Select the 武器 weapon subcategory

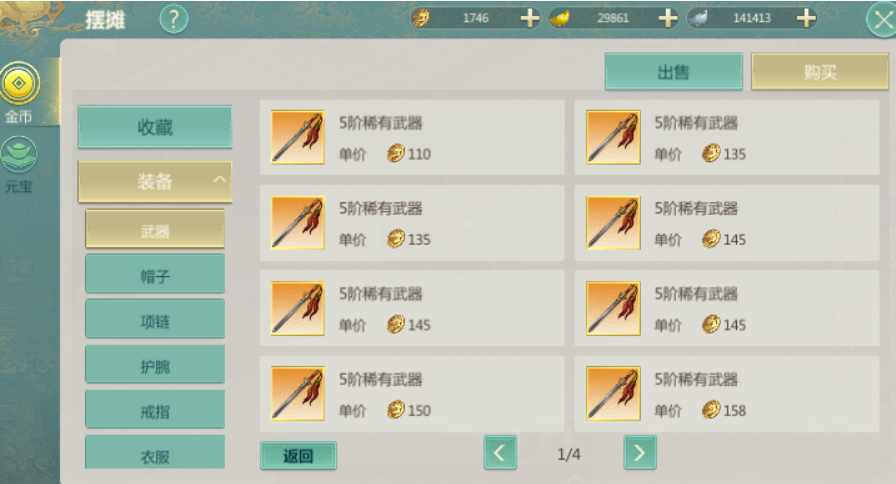click(155, 230)
